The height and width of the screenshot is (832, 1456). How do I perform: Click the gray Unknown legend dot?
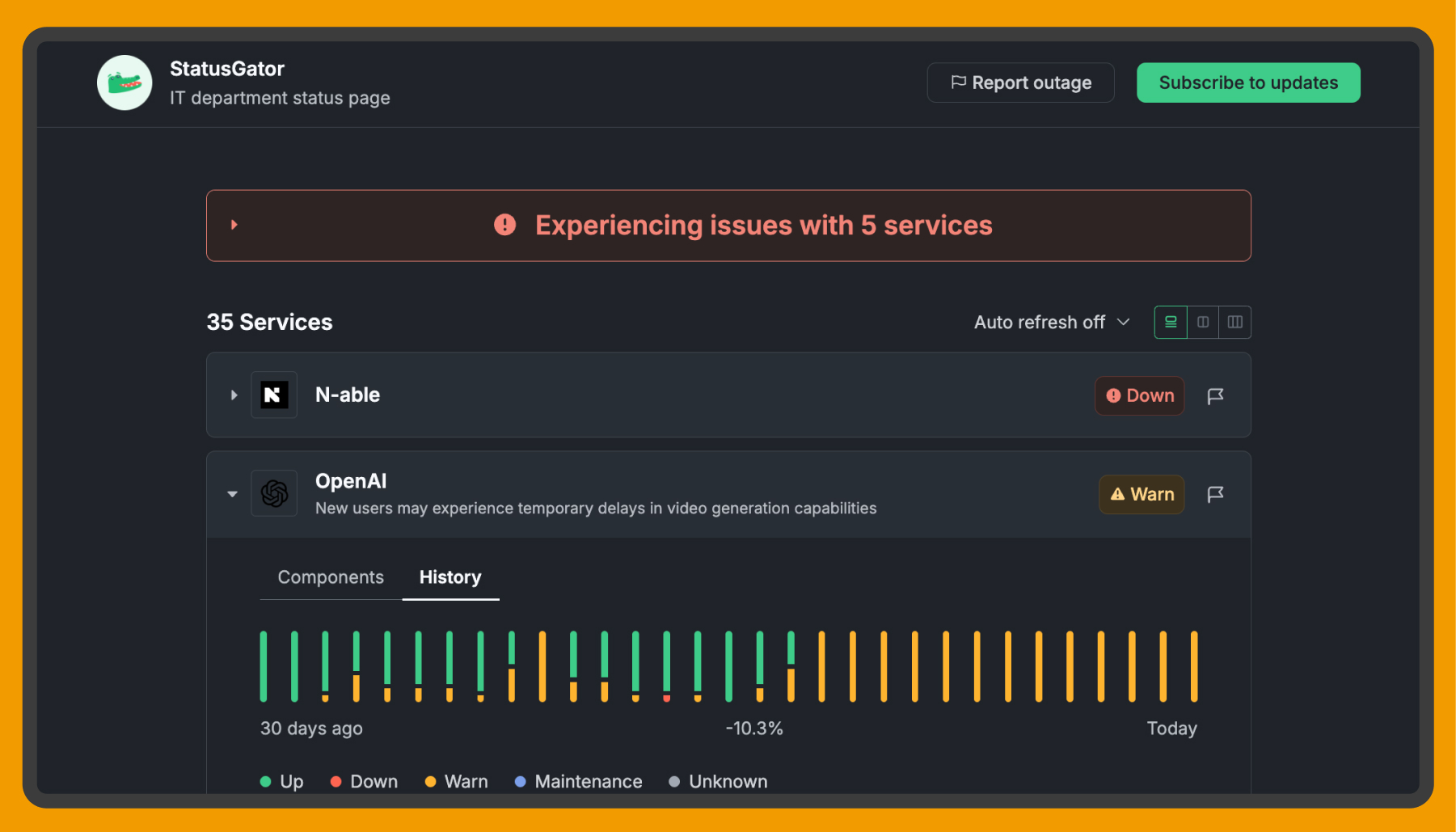(674, 781)
